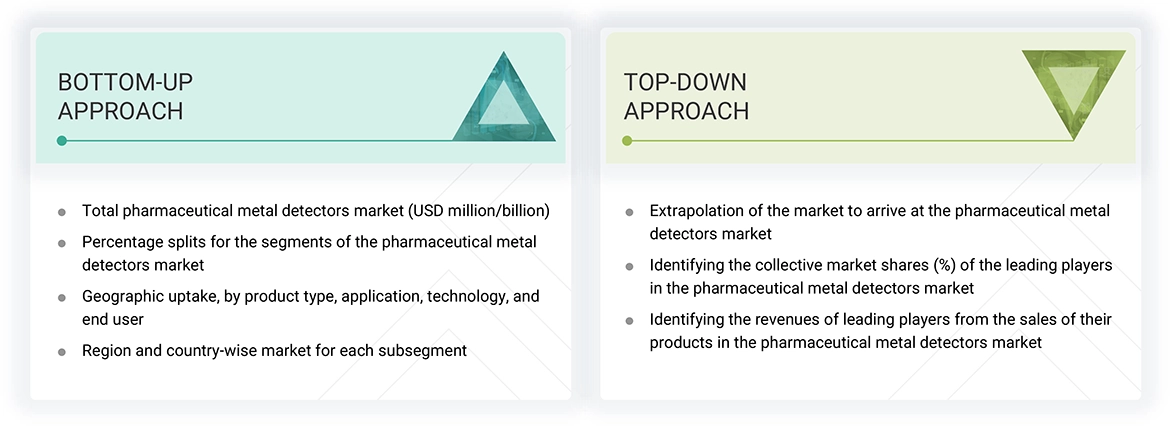Click the bullet beside 'Region and country-wise market'
This screenshot has height=426, width=1170.
click(x=62, y=351)
